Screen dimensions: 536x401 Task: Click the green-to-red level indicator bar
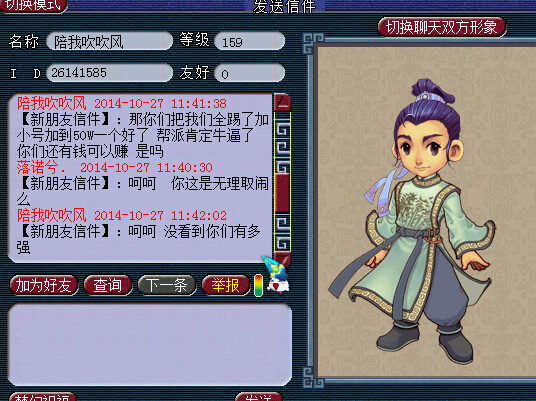click(259, 285)
